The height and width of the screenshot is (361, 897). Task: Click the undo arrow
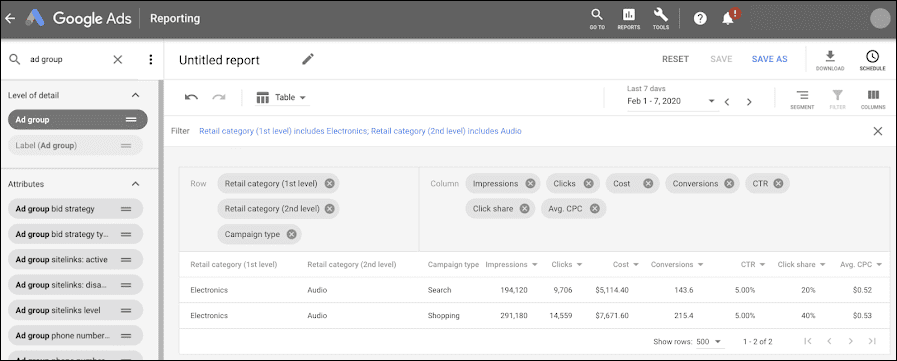click(191, 98)
